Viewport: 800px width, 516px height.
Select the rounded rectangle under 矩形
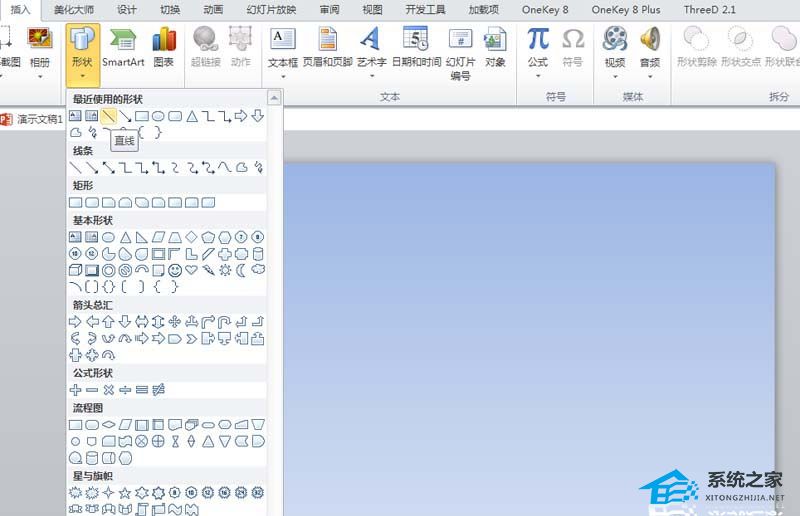(92, 203)
